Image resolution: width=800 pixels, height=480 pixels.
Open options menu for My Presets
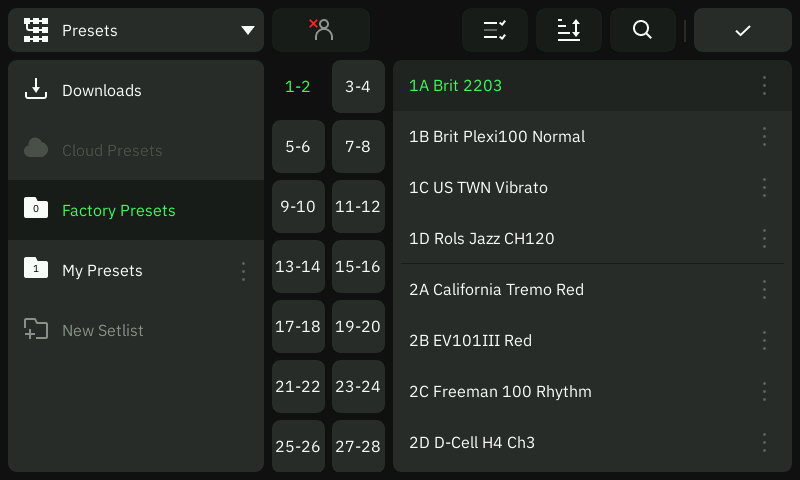(x=243, y=271)
